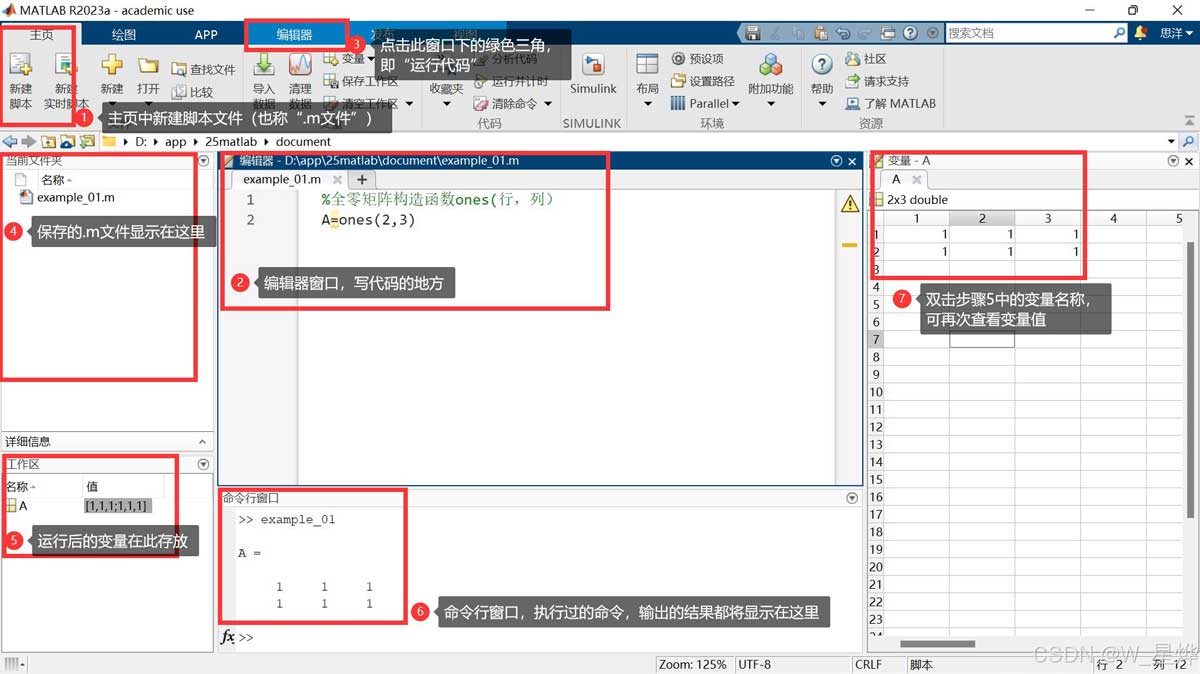Select the example_01.m editor tab
Screen dimensions: 1200x674
pyautogui.click(x=282, y=179)
